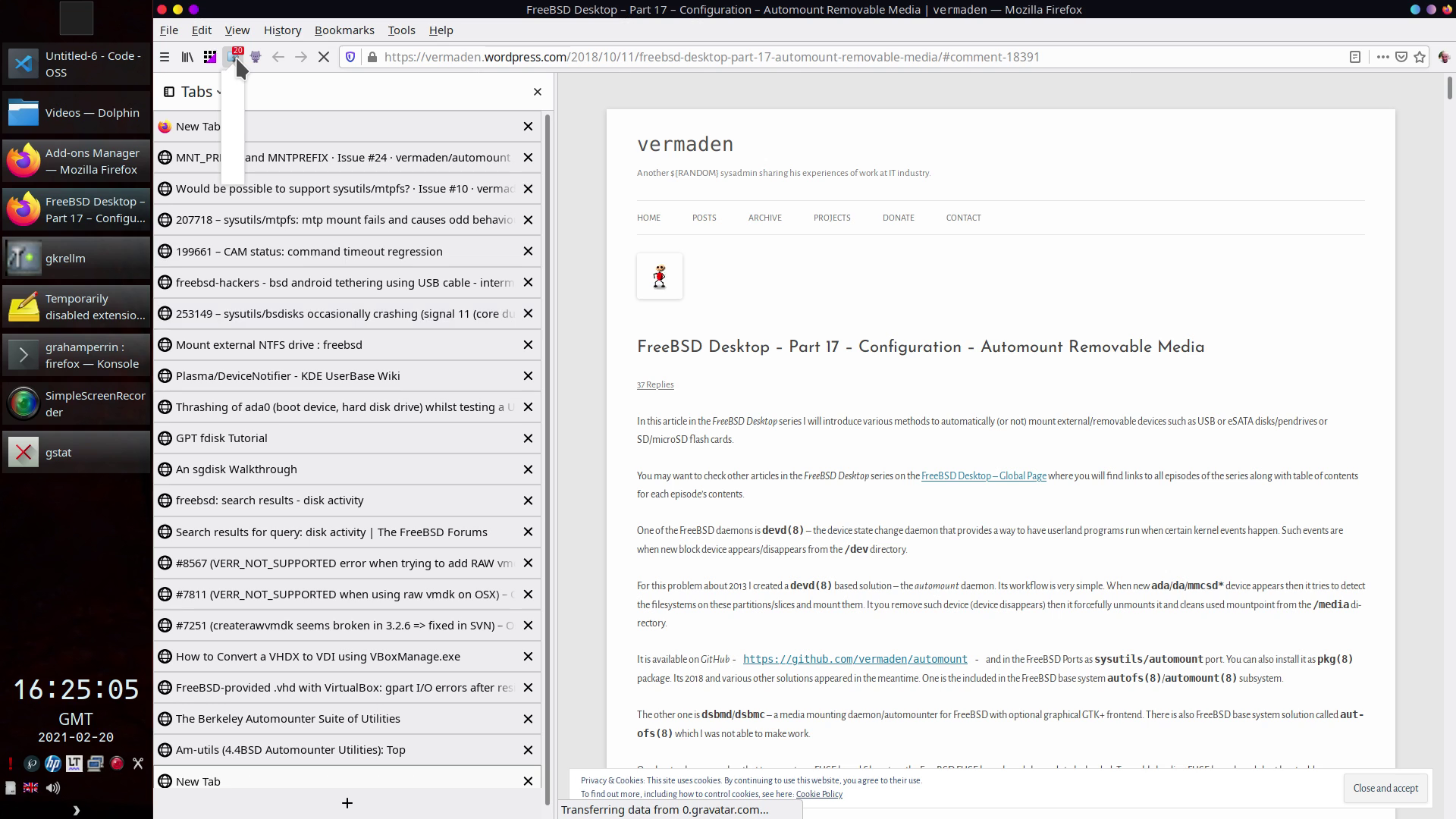Viewport: 1456px width, 819px height.
Task: Open the Firefox hamburger application menu
Action: coord(165,57)
